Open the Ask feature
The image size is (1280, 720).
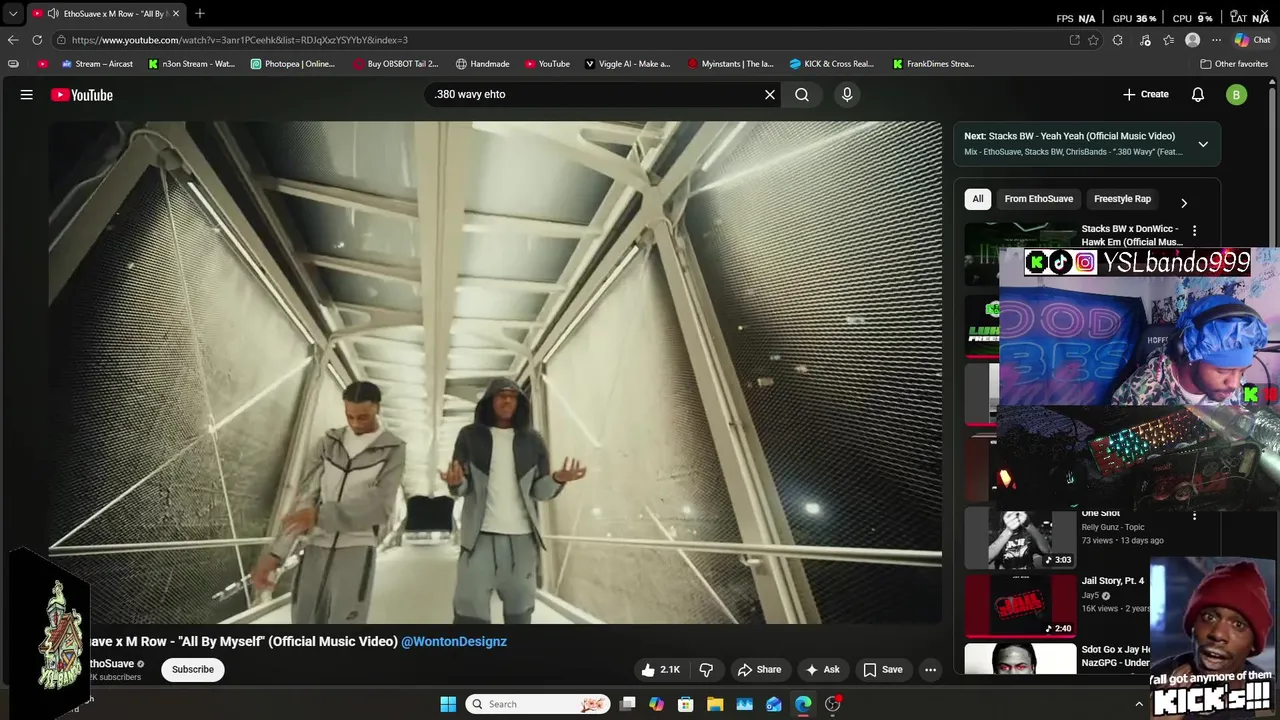tap(823, 670)
